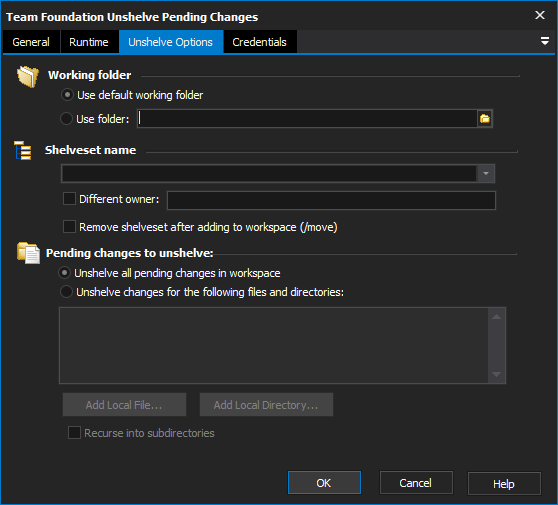
Task: Open the Runtime tab
Action: point(89,42)
